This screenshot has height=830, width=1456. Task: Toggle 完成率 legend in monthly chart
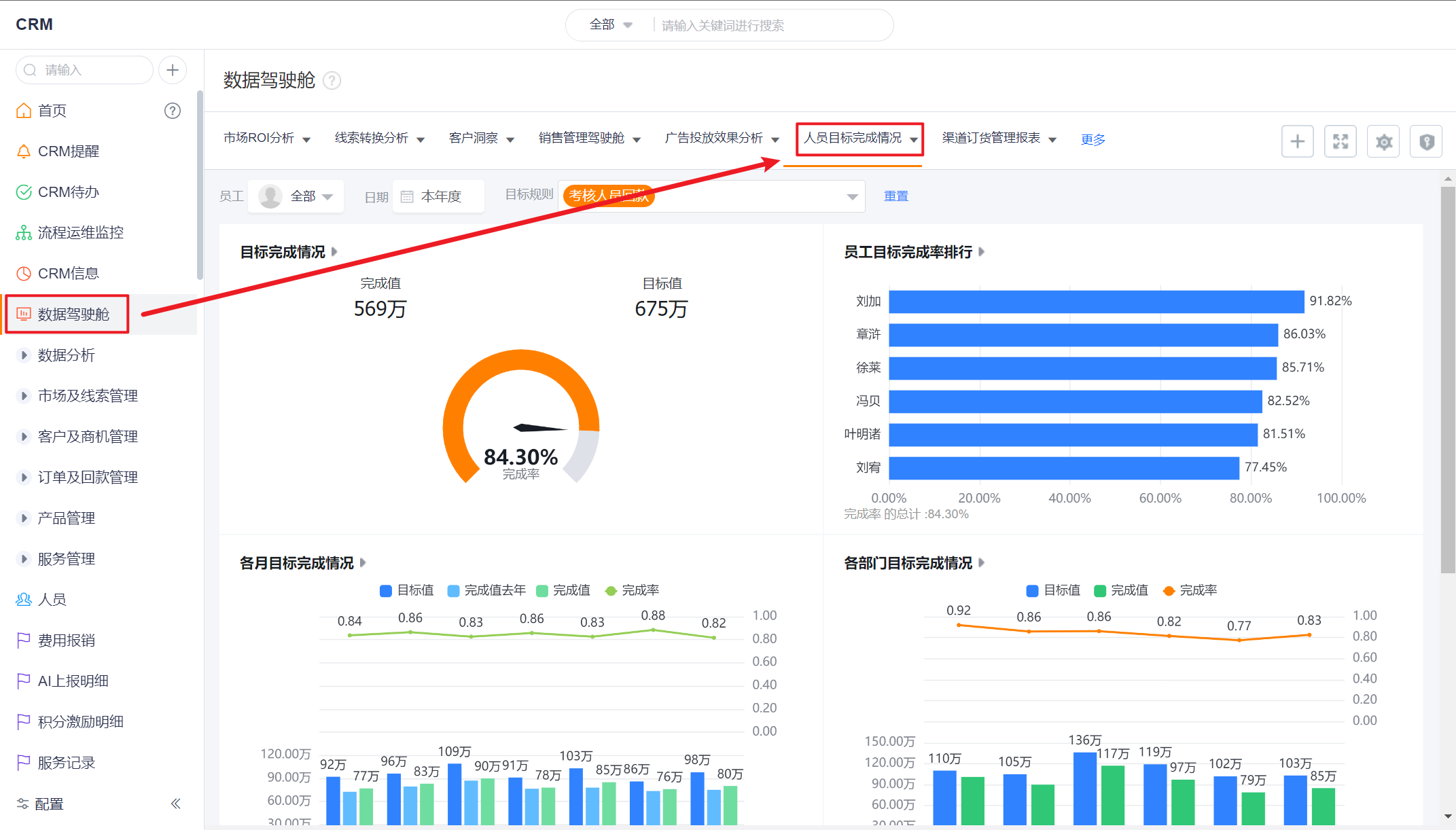(632, 590)
